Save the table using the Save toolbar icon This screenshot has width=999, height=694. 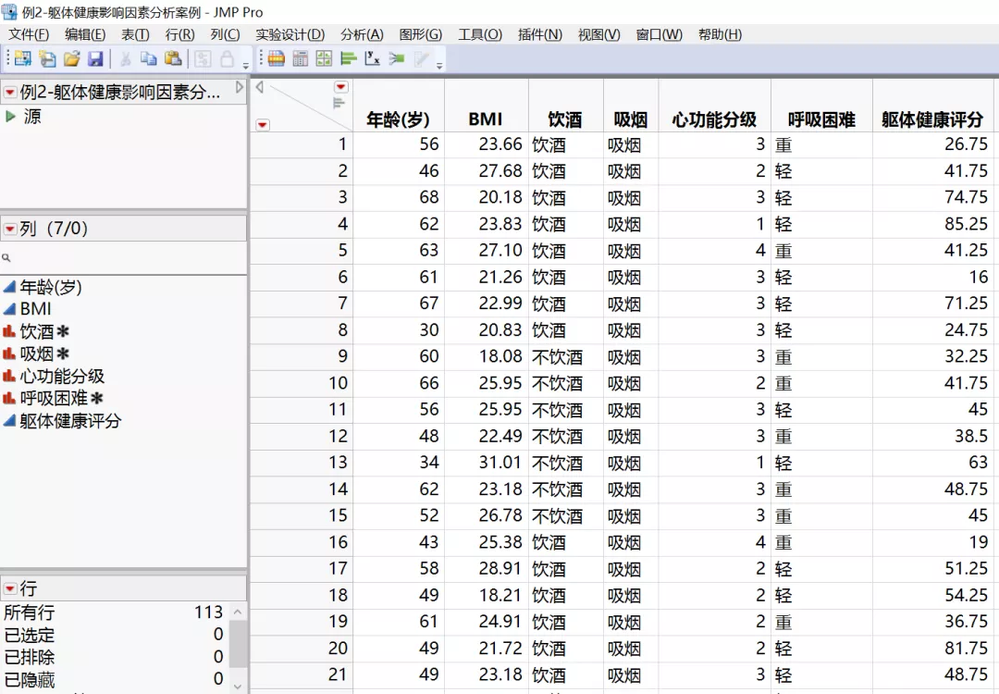click(95, 60)
